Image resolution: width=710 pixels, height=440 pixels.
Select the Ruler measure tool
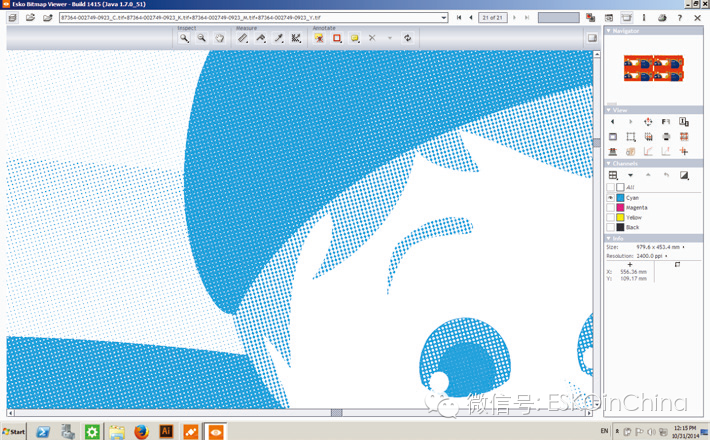coord(243,38)
